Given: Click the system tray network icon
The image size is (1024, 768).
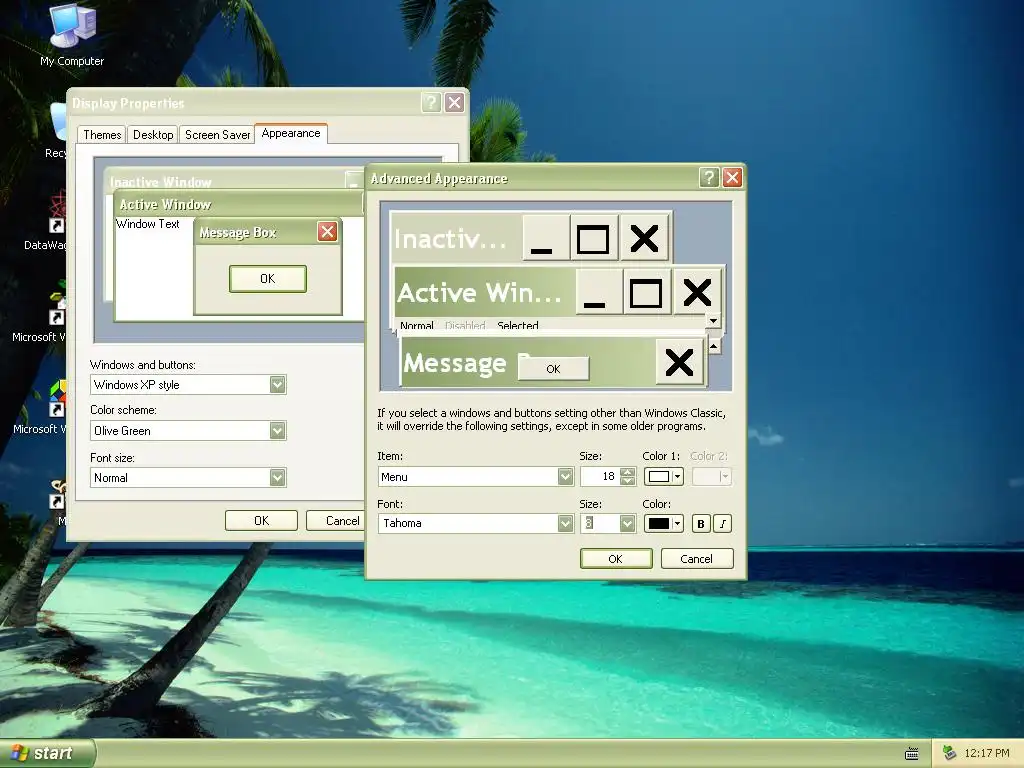Looking at the screenshot, I should (x=949, y=754).
